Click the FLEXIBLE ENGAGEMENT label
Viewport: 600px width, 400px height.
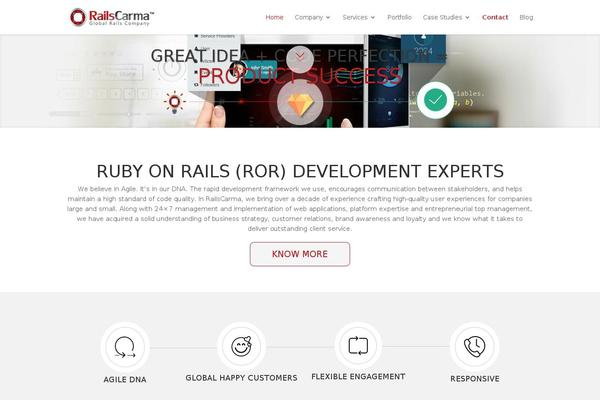coord(358,377)
